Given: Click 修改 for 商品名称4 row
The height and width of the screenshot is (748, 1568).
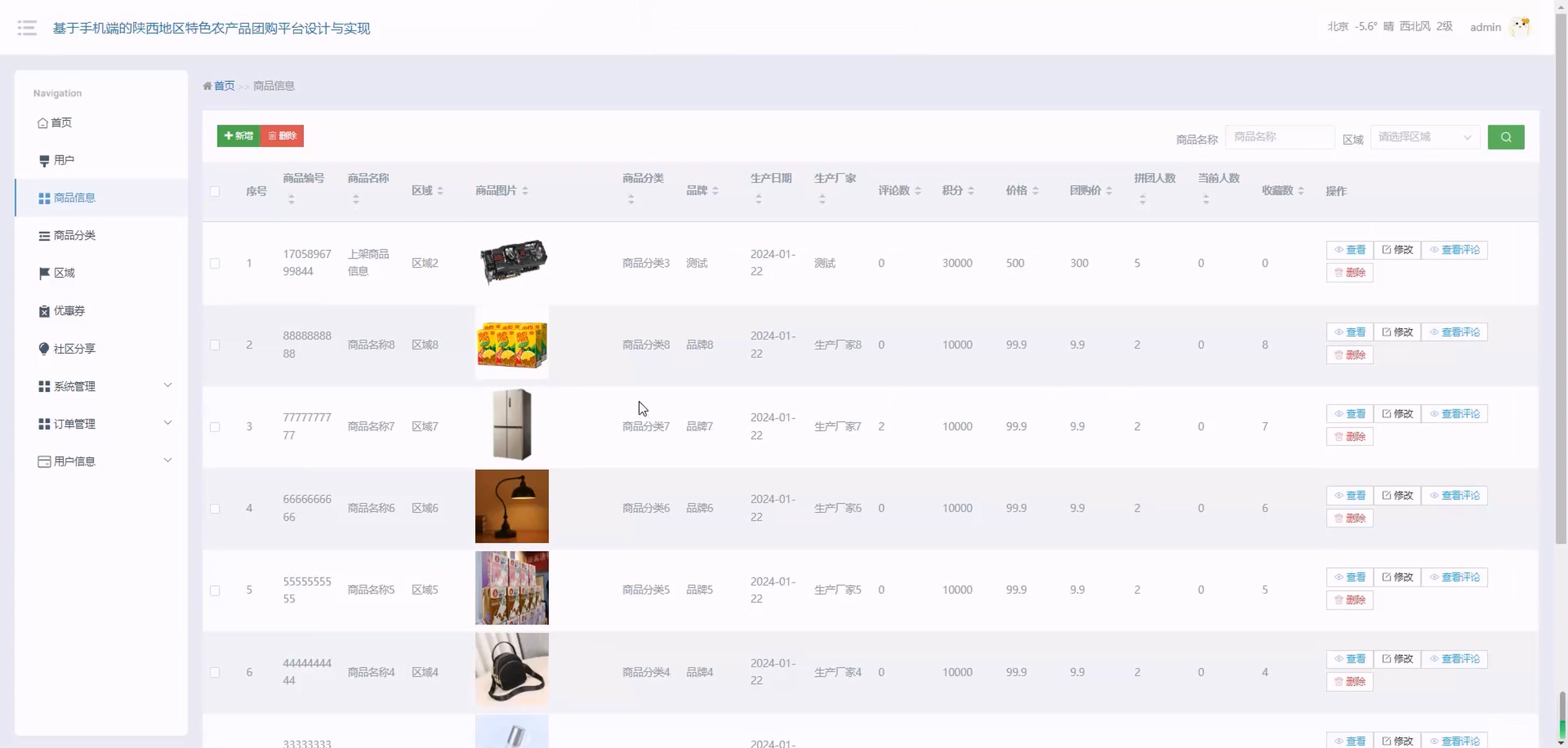Looking at the screenshot, I should point(1397,659).
